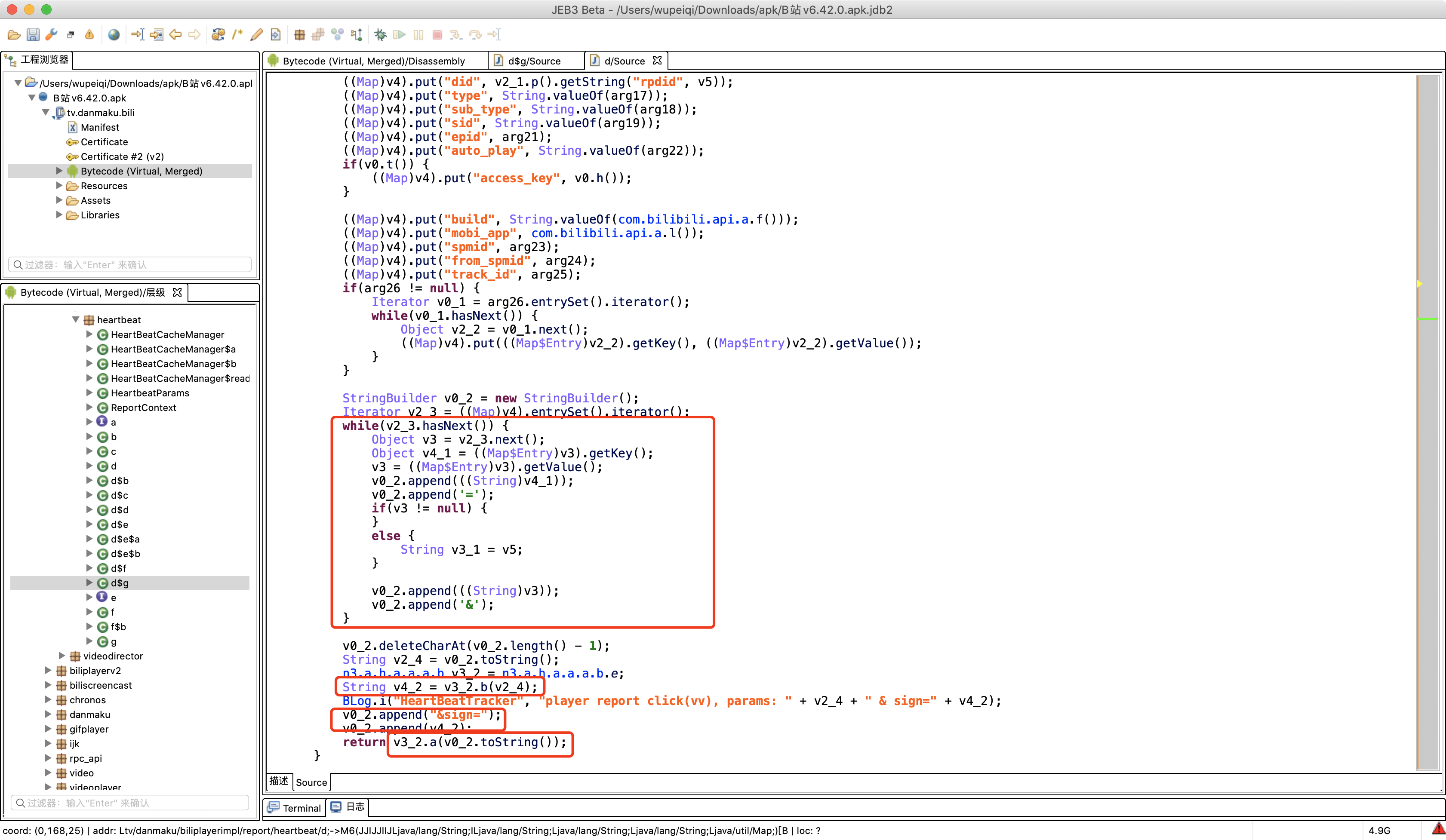This screenshot has height=840, width=1446.
Task: Start debugging with the green bug icon
Action: (380, 35)
